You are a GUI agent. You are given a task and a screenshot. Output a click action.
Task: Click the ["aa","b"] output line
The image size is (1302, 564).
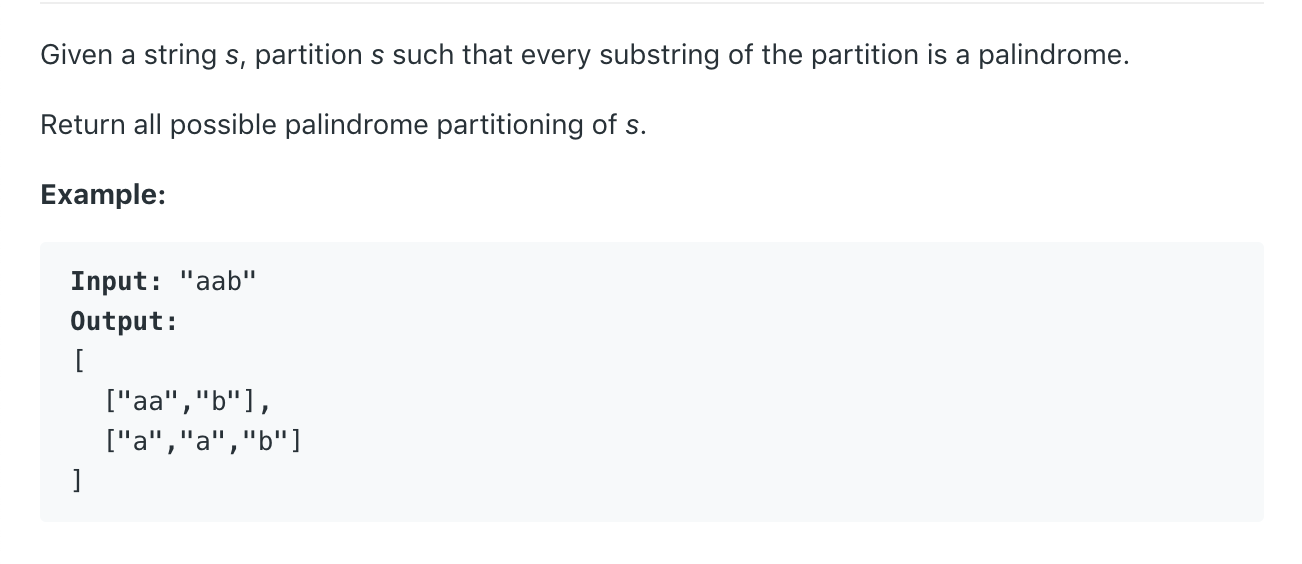click(x=187, y=401)
